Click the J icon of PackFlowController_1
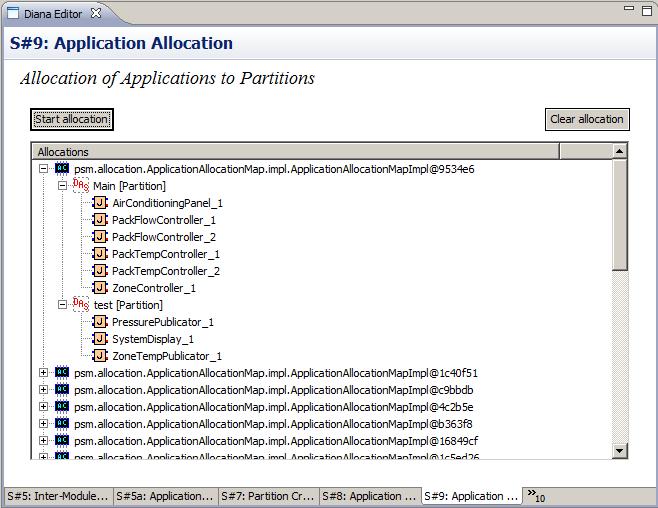Image resolution: width=658 pixels, height=508 pixels. click(x=100, y=220)
